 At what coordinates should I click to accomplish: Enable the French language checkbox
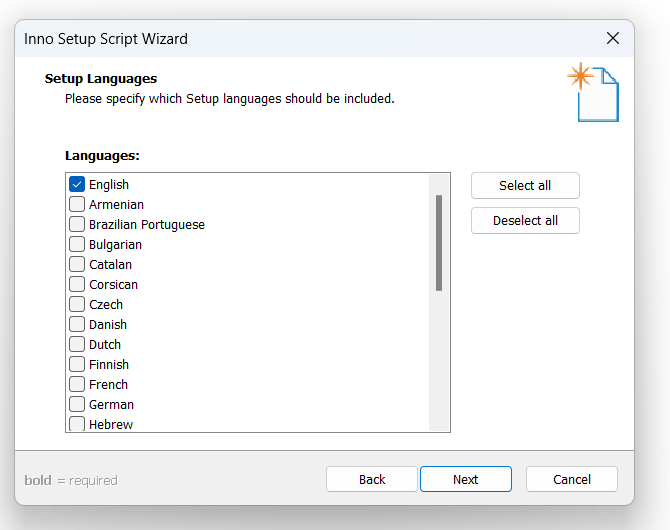[77, 384]
